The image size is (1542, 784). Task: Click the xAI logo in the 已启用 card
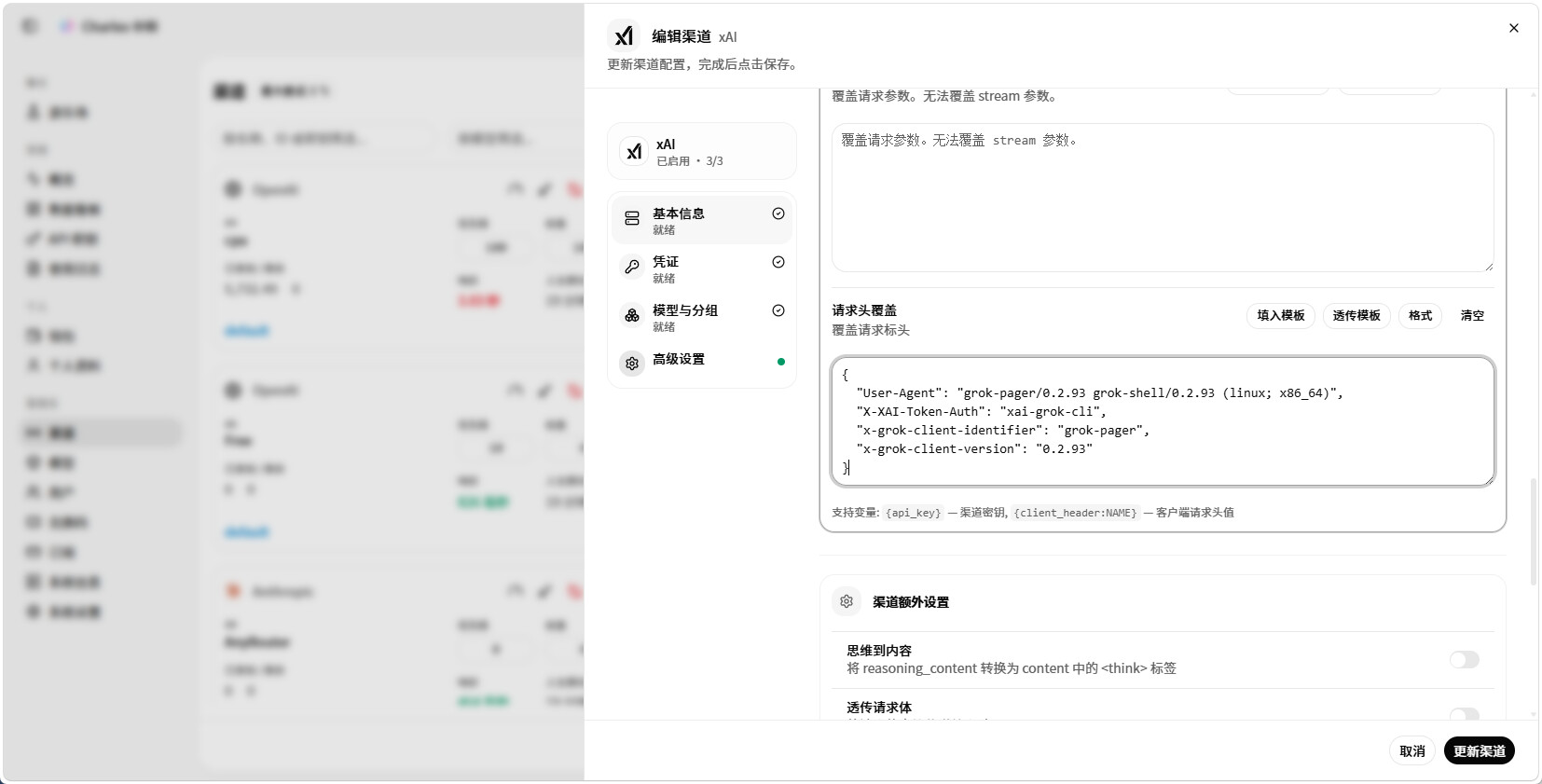(x=634, y=151)
